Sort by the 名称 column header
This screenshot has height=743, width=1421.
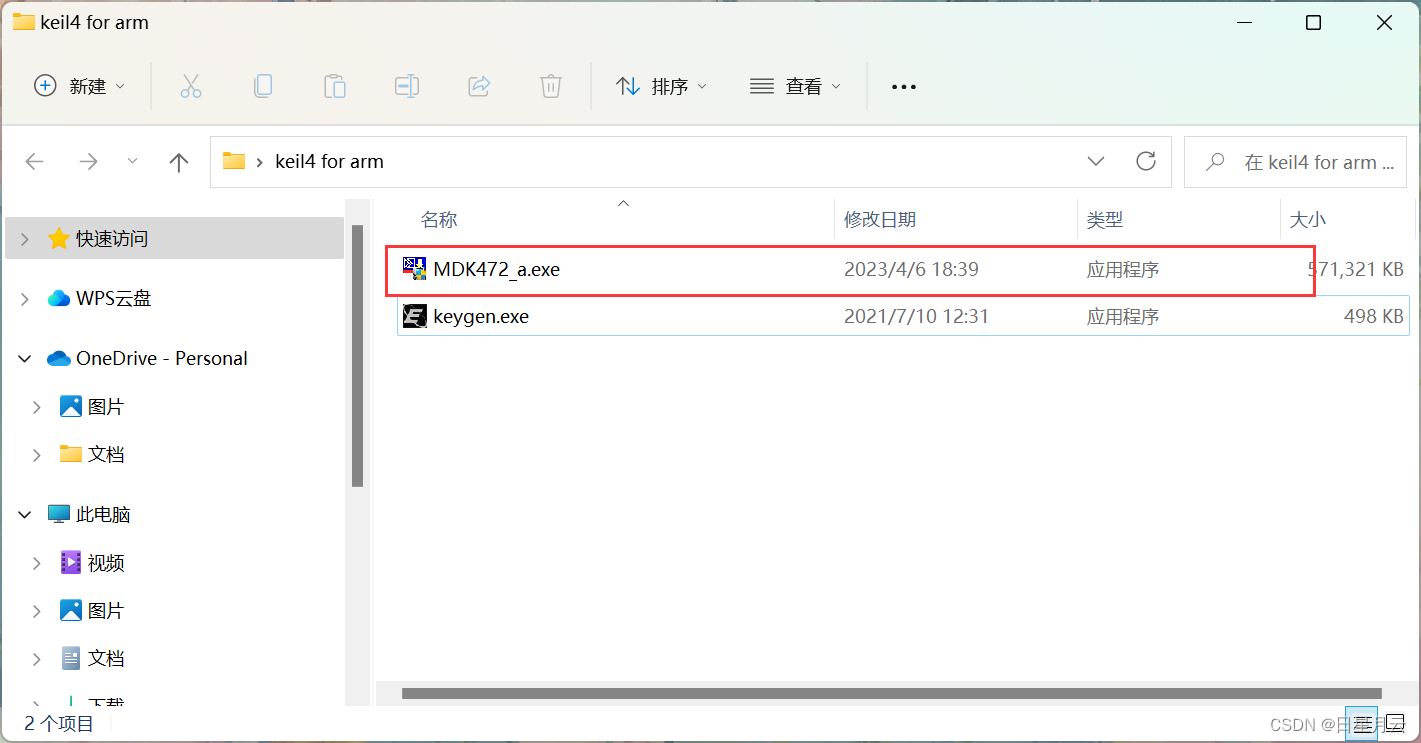[439, 219]
